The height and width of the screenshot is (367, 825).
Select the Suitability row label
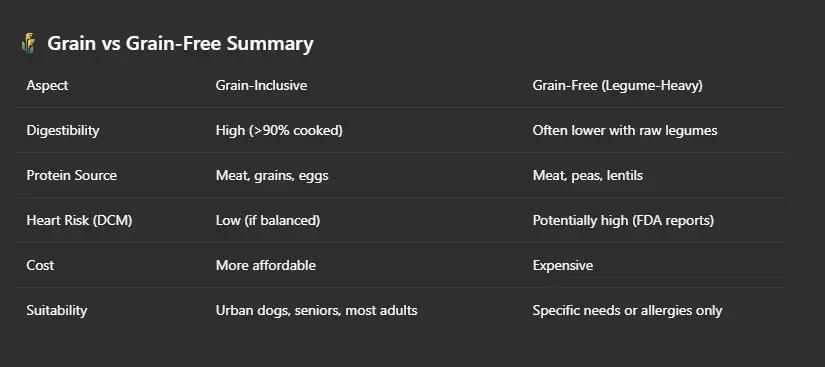57,310
